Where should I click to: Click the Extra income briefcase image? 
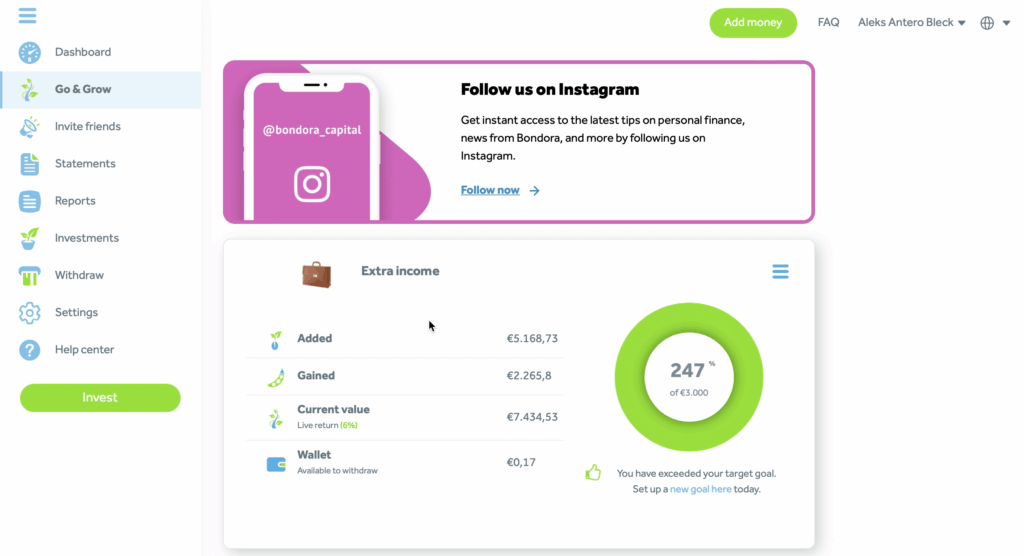(317, 273)
